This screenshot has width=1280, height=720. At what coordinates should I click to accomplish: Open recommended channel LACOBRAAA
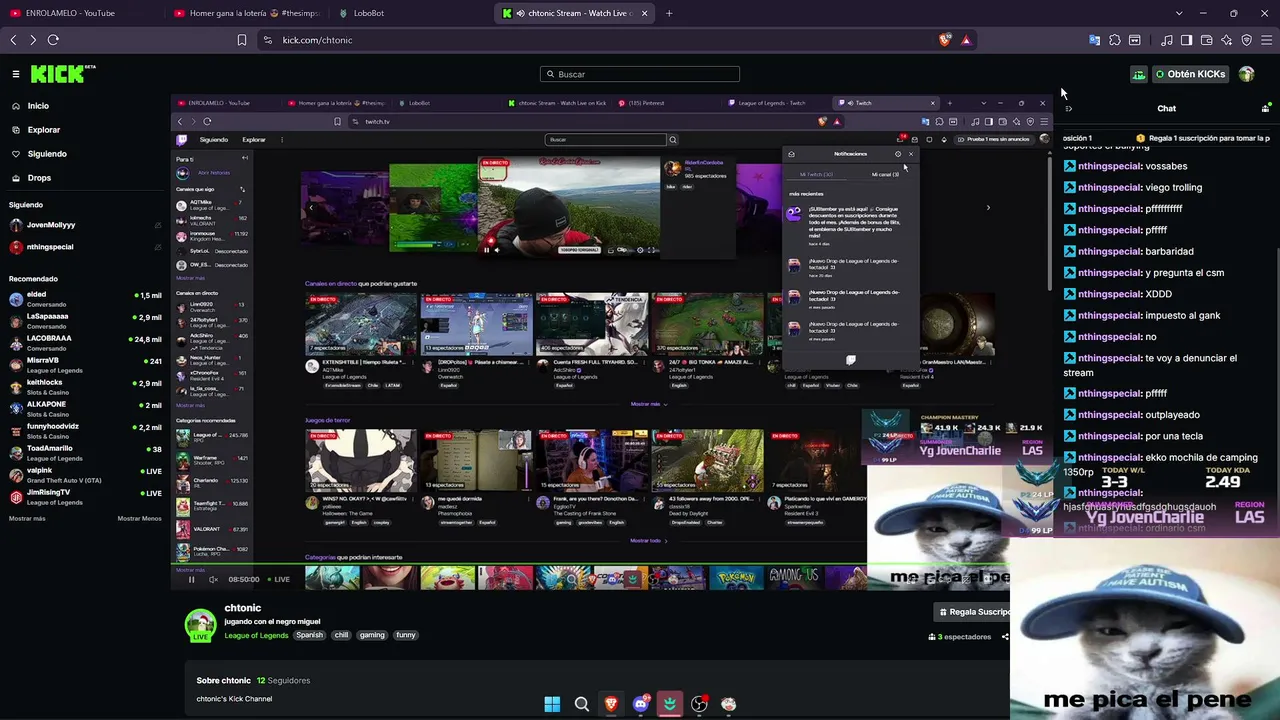[85, 343]
